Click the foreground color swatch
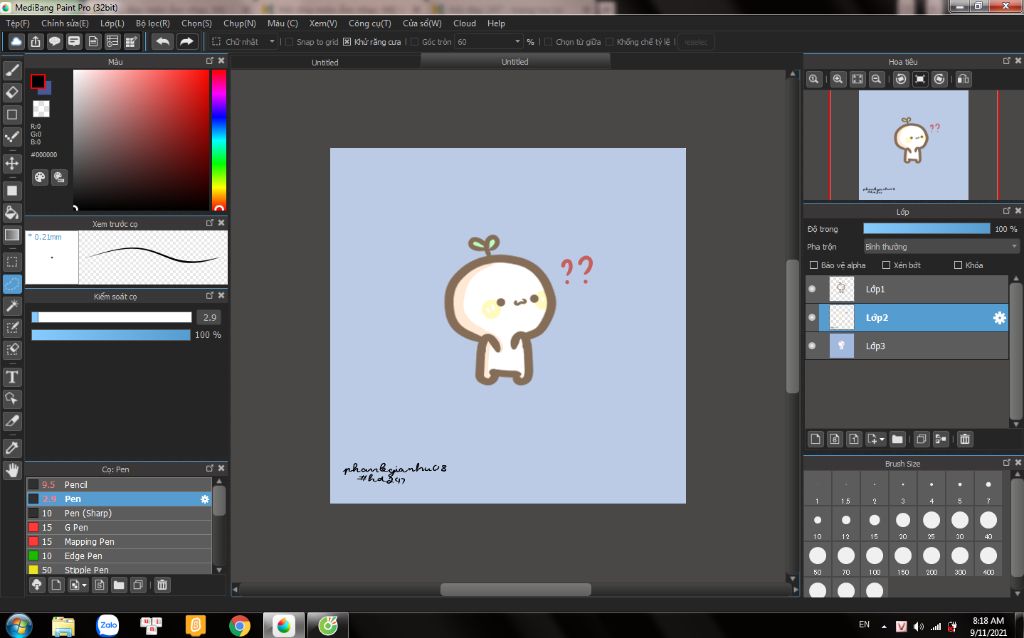This screenshot has height=638, width=1024. [x=38, y=81]
